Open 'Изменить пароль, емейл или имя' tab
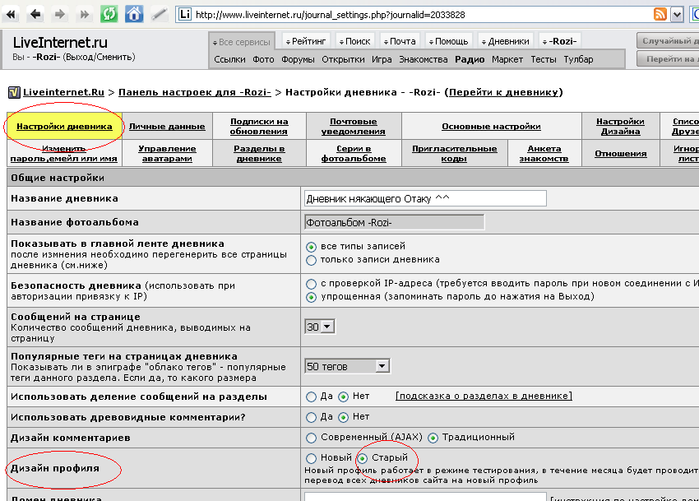This screenshot has width=699, height=501. (64, 153)
